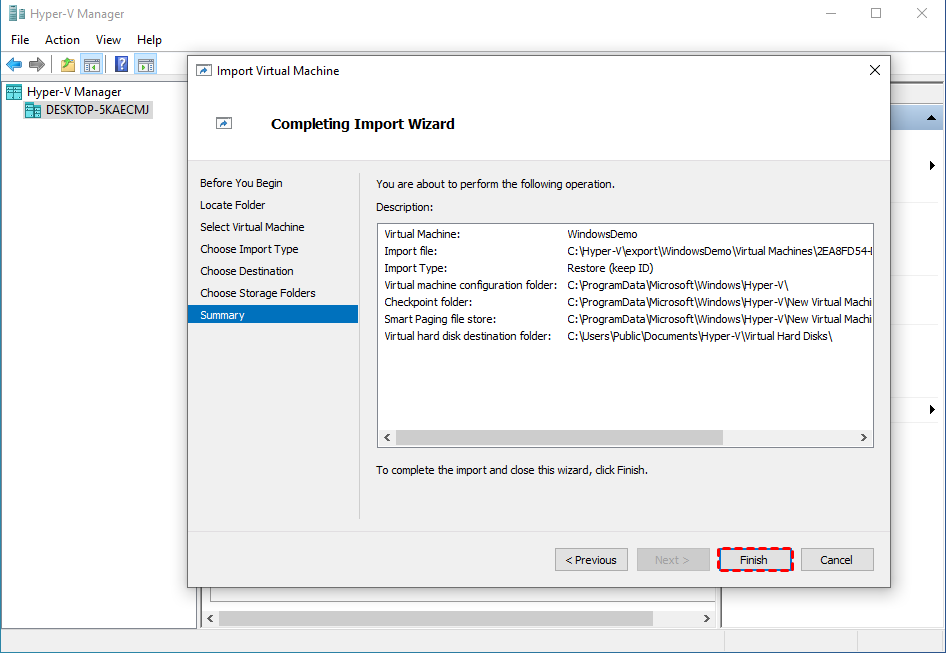The height and width of the screenshot is (653, 946).
Task: Click the Up One Level folder icon
Action: point(68,64)
